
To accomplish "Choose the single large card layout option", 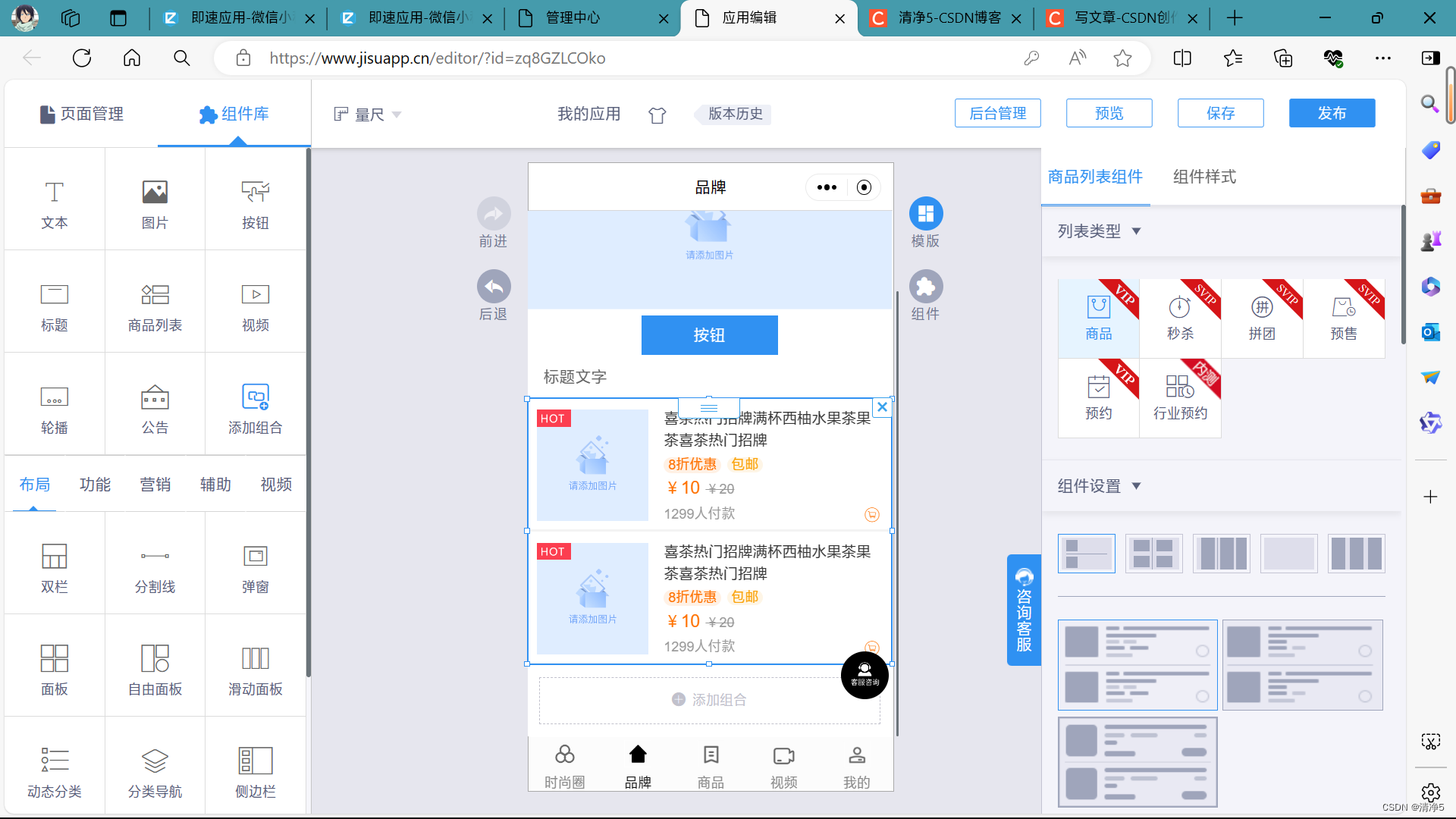I will click(x=1288, y=554).
